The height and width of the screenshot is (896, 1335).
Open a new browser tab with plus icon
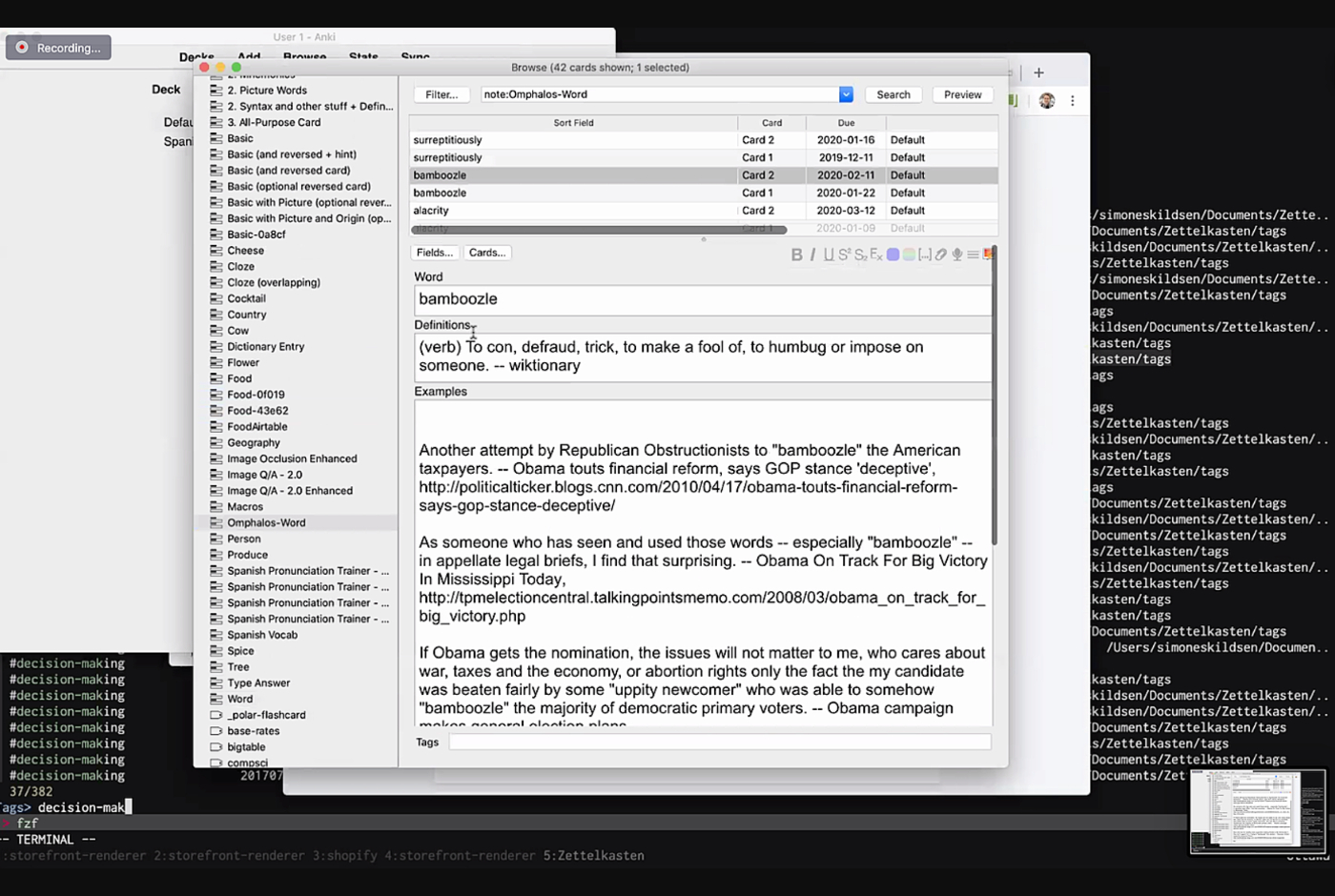pyautogui.click(x=1039, y=72)
